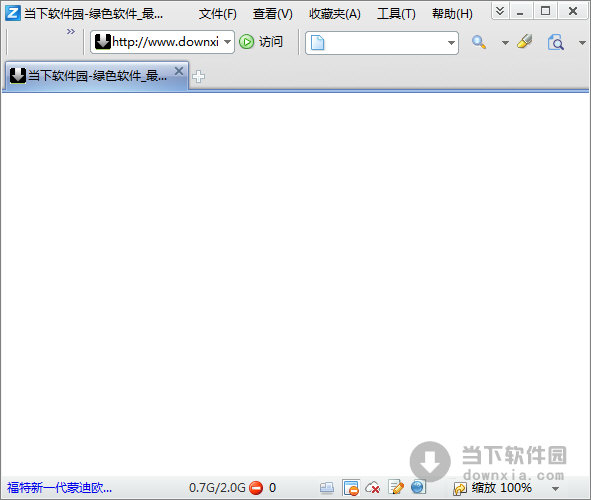Open the 文件(F) menu
The width and height of the screenshot is (591, 500).
coord(218,14)
